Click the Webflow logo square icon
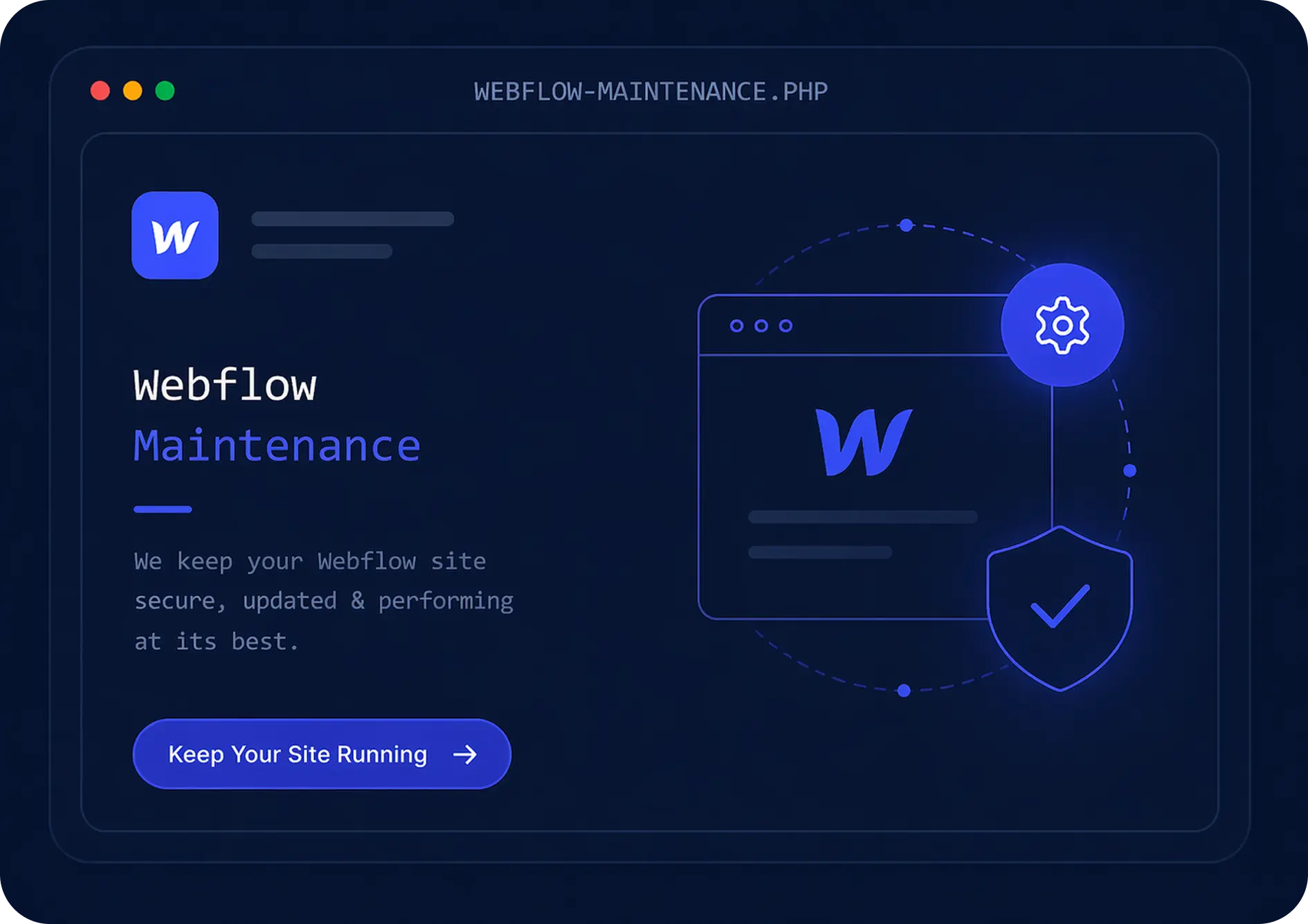The image size is (1308, 924). click(175, 235)
